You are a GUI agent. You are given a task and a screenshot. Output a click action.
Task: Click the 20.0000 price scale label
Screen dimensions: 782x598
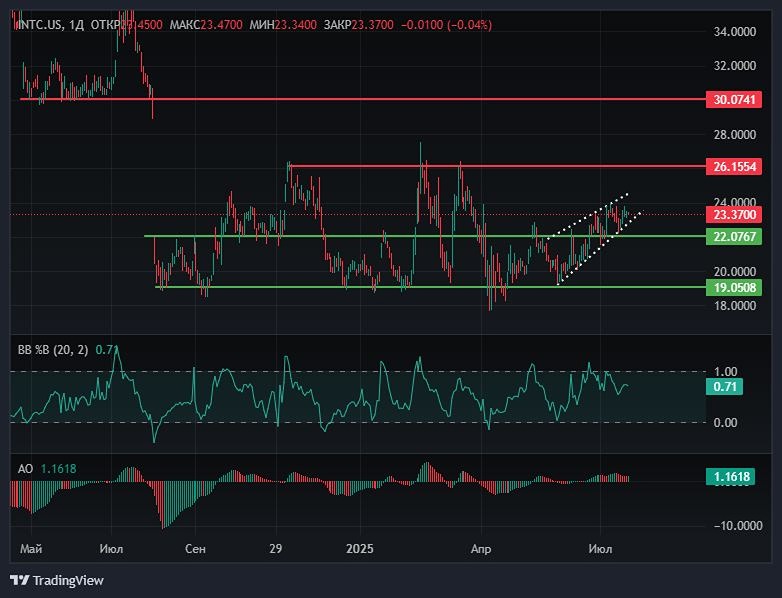[x=735, y=272]
